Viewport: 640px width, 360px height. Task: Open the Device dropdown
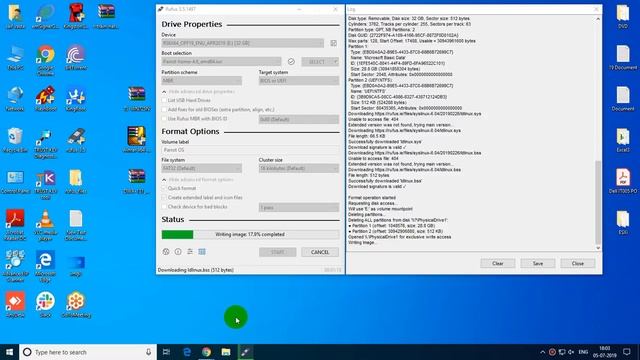click(242, 43)
